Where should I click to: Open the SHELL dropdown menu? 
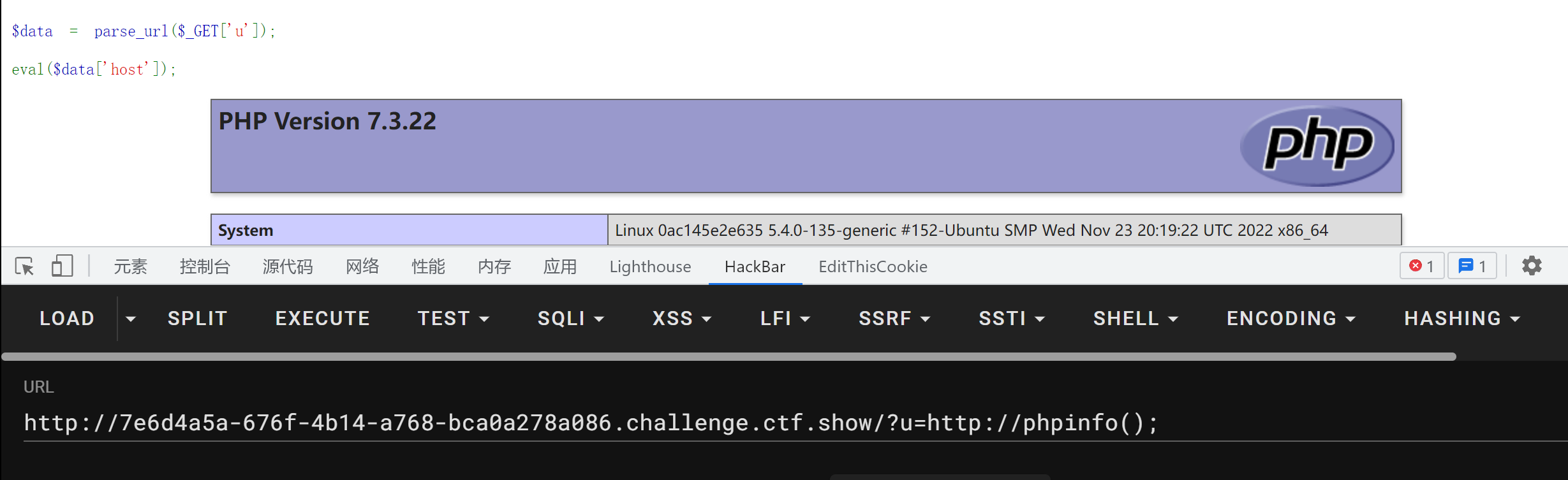pyautogui.click(x=1135, y=319)
